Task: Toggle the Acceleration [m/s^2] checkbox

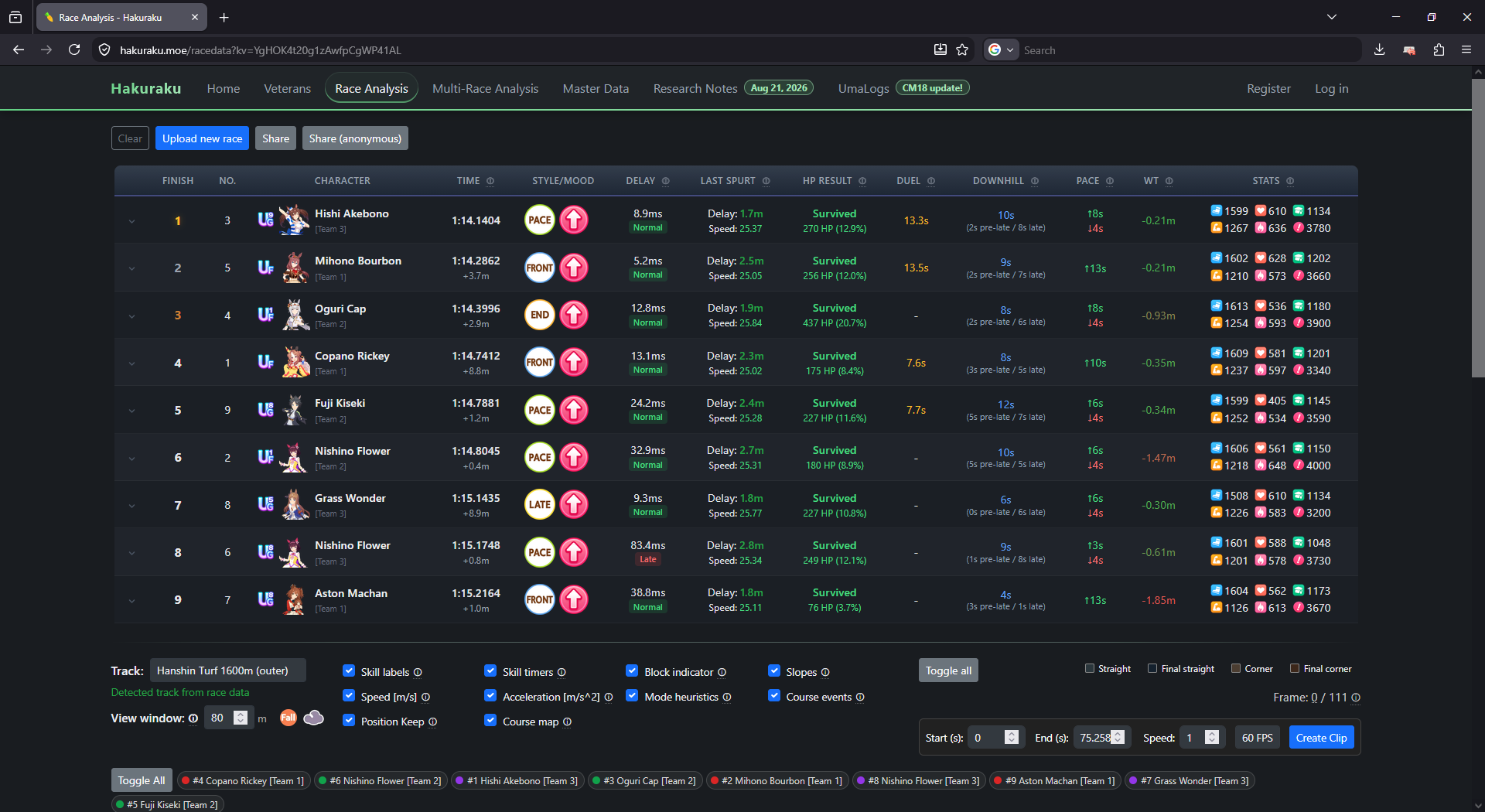Action: [x=490, y=696]
